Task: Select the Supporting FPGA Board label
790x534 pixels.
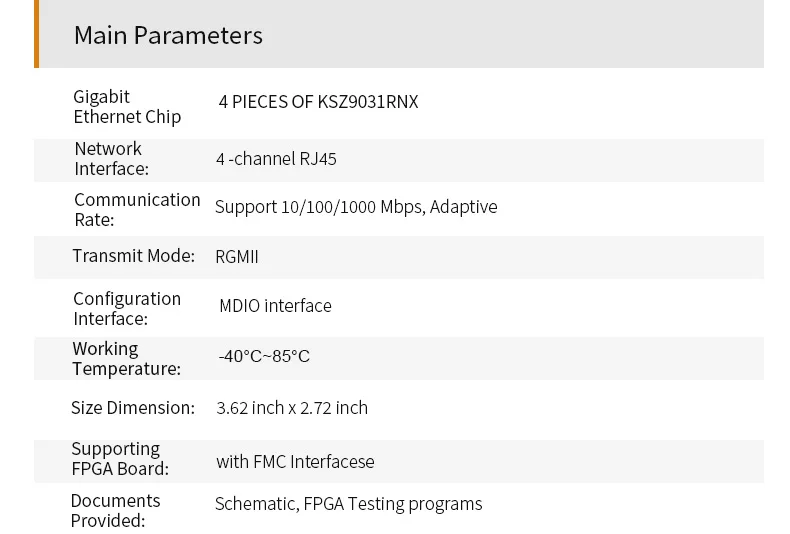Action: (x=119, y=458)
